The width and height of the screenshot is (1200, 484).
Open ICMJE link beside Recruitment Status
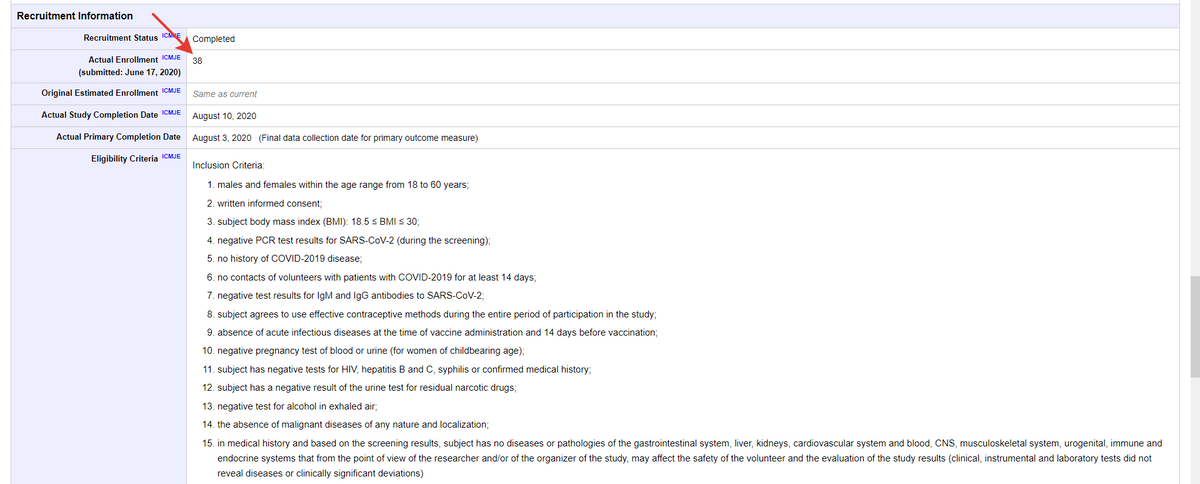170,36
